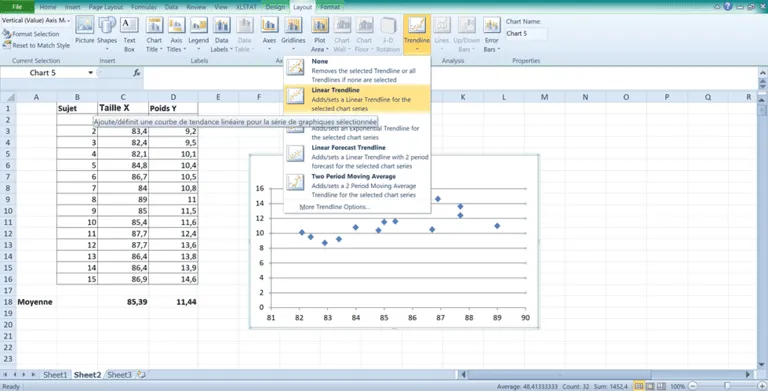Switch to the Formulas tab
The height and width of the screenshot is (391, 768).
coord(144,7)
